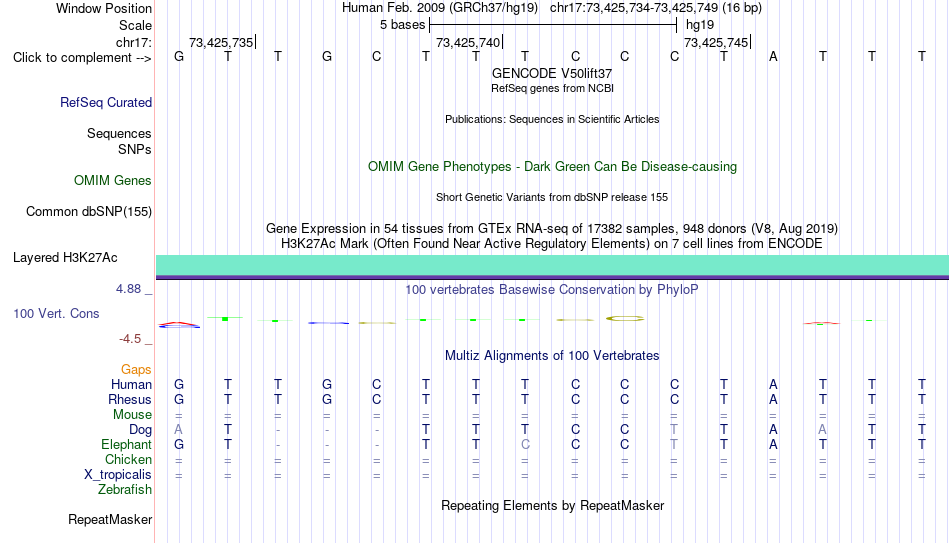This screenshot has height=543, width=950.
Task: Click the '5 bases' scale label
Action: click(x=402, y=25)
